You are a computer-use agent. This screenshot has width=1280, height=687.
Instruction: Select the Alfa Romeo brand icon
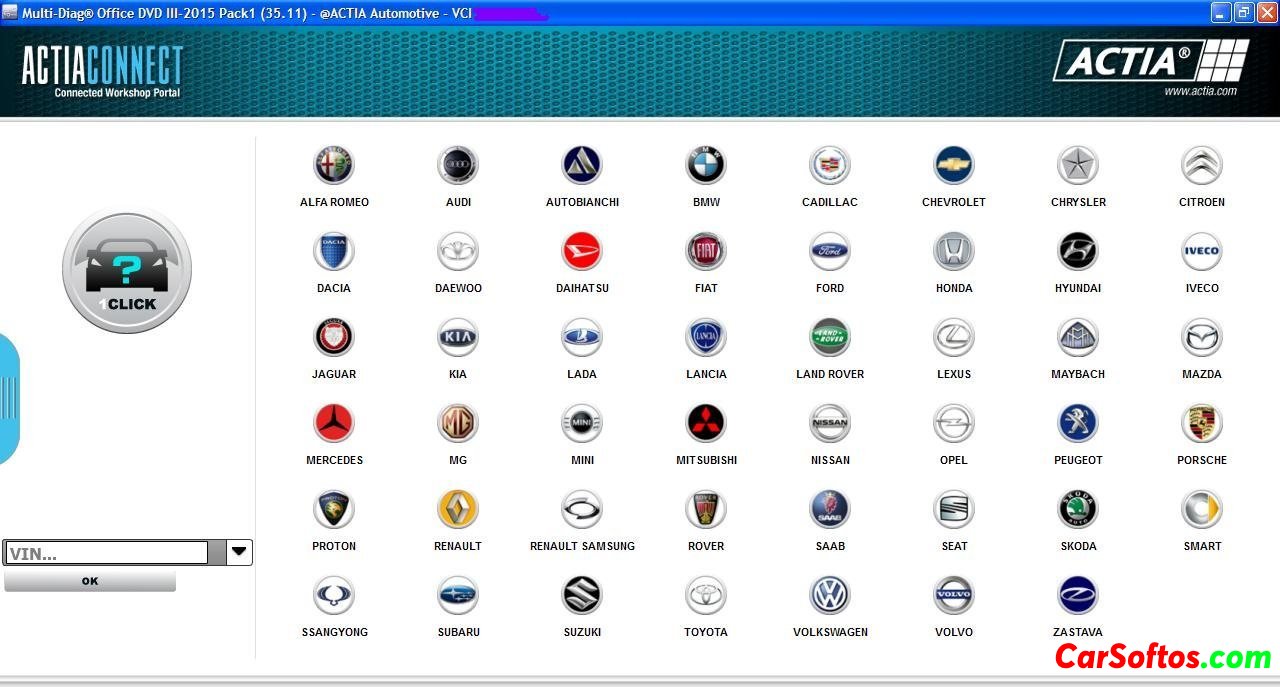334,166
